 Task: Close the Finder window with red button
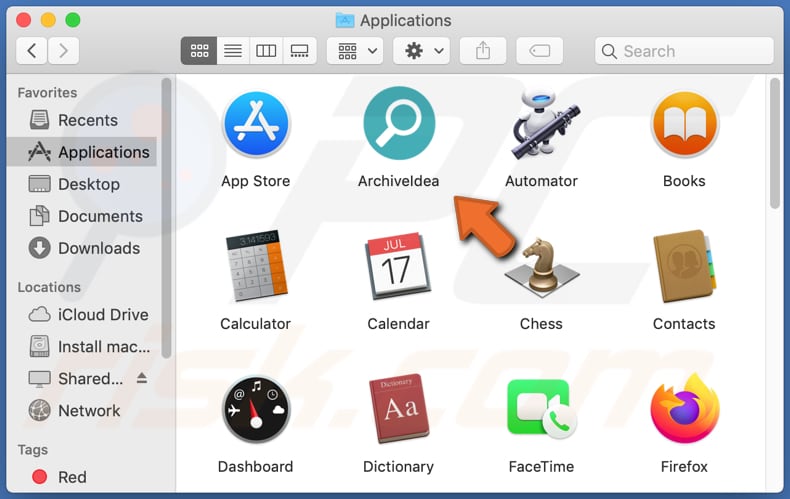24,20
